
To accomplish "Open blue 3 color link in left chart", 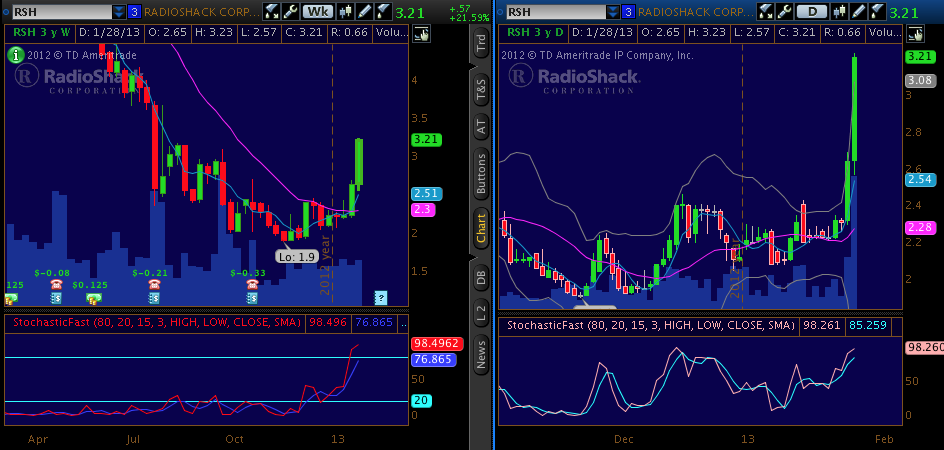I will click(134, 11).
